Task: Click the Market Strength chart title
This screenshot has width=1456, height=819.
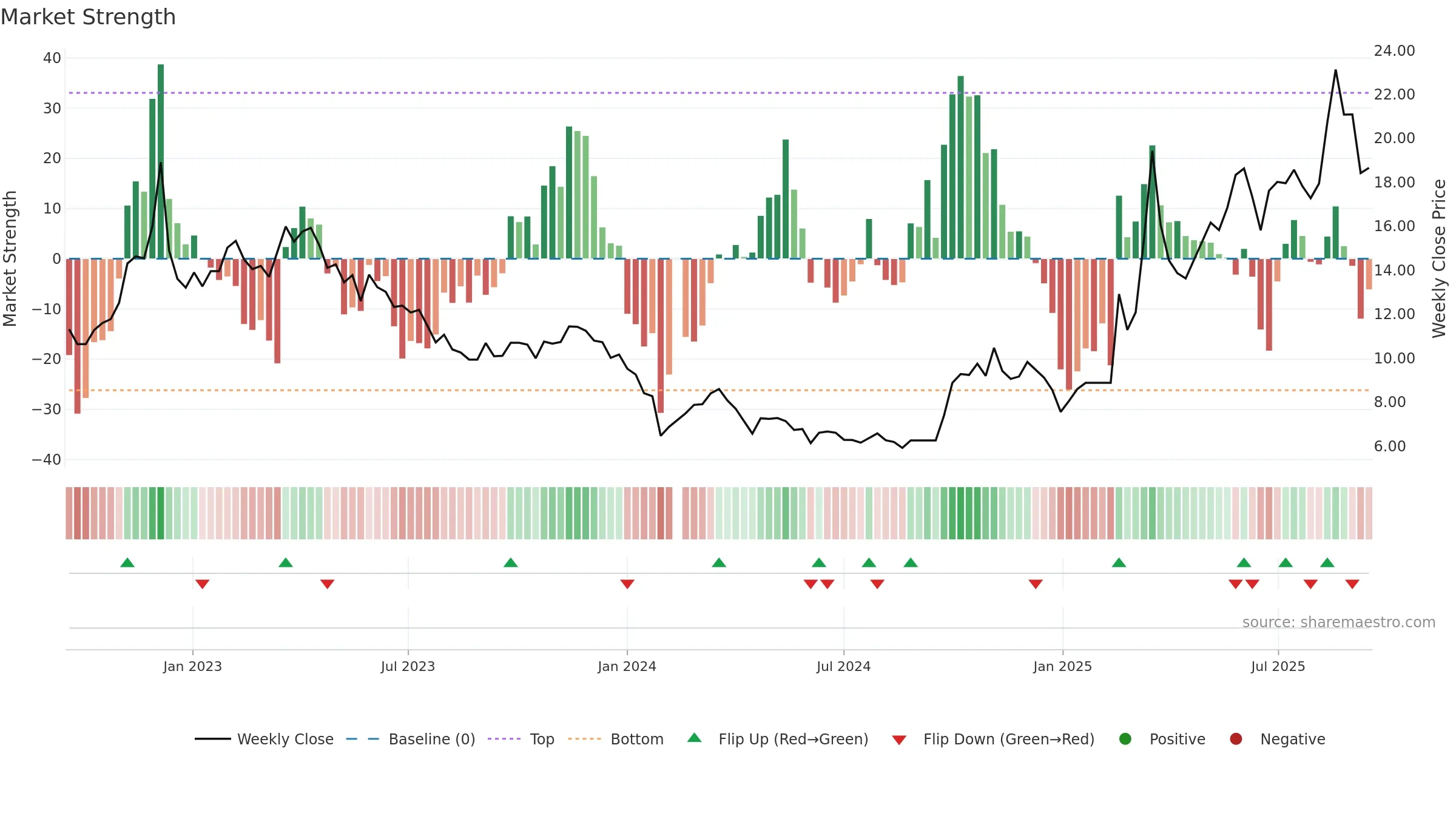Action: pos(88,17)
